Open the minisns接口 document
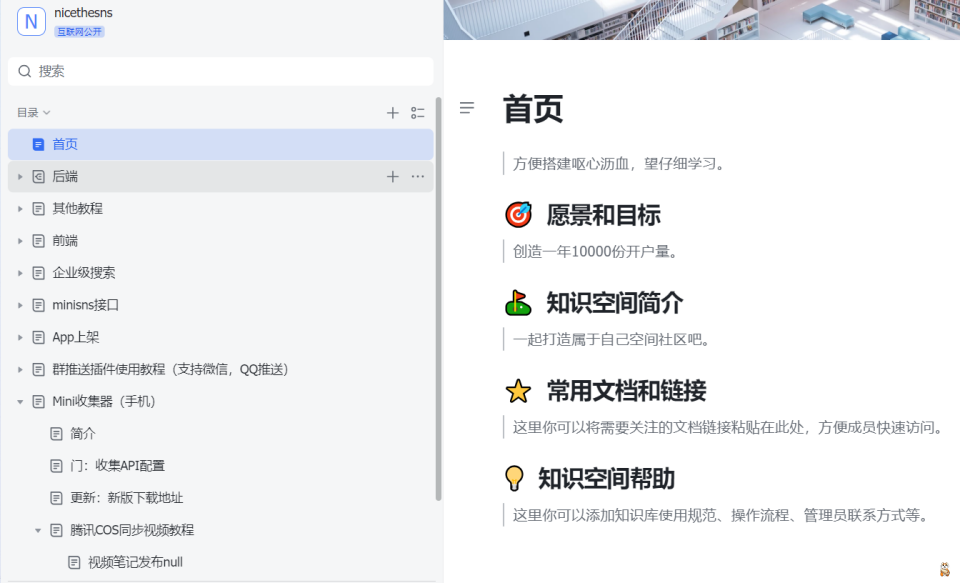Screen dimensions: 960x583 point(85,305)
